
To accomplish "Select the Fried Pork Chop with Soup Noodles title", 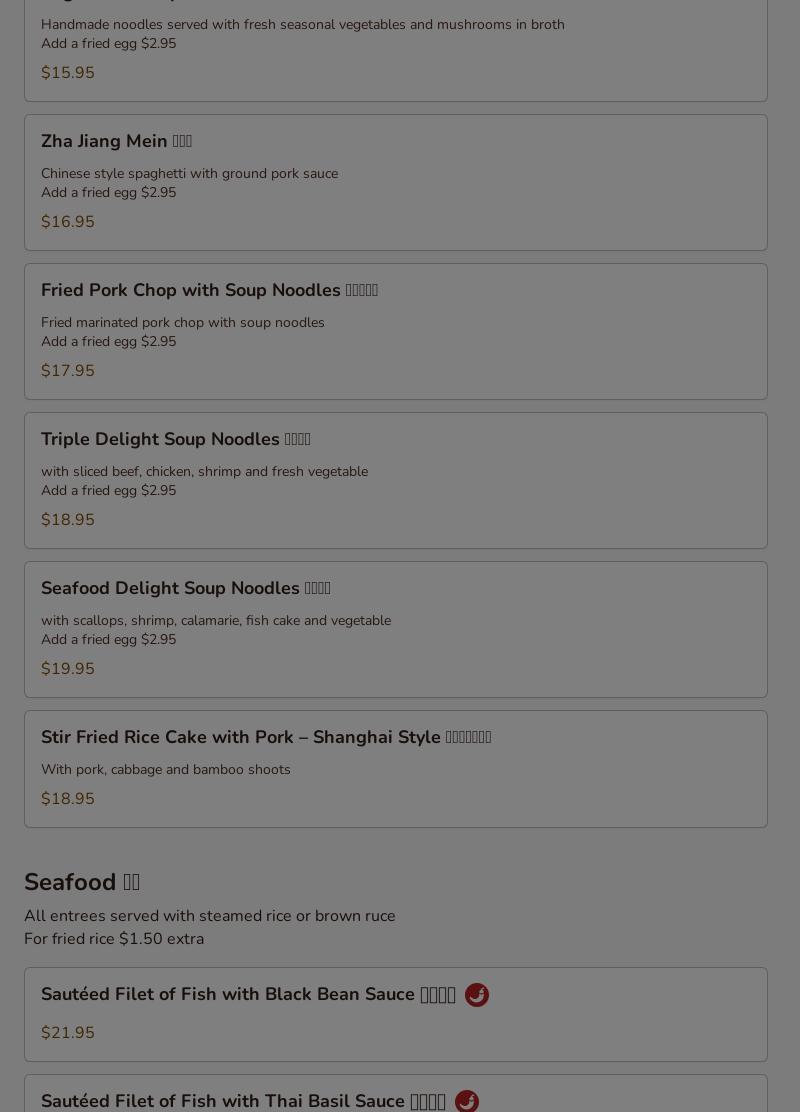I will 209,290.
